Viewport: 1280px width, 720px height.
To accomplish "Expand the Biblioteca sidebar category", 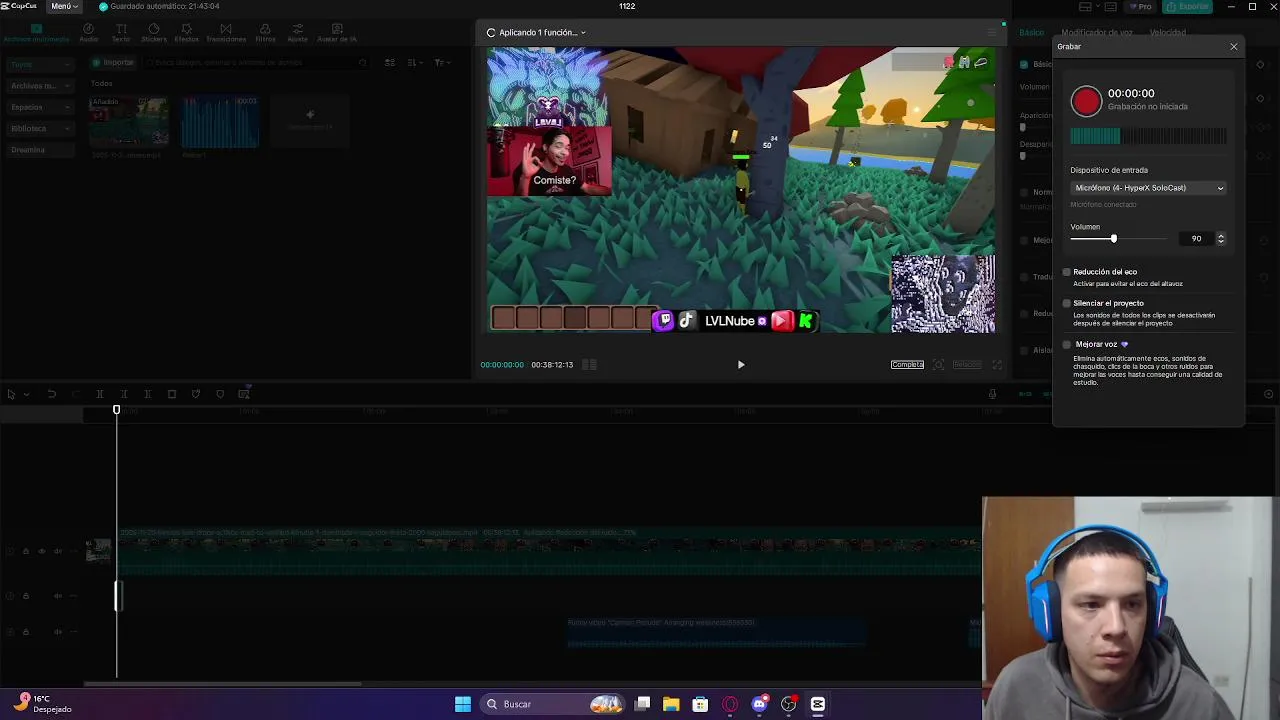I will [40, 128].
